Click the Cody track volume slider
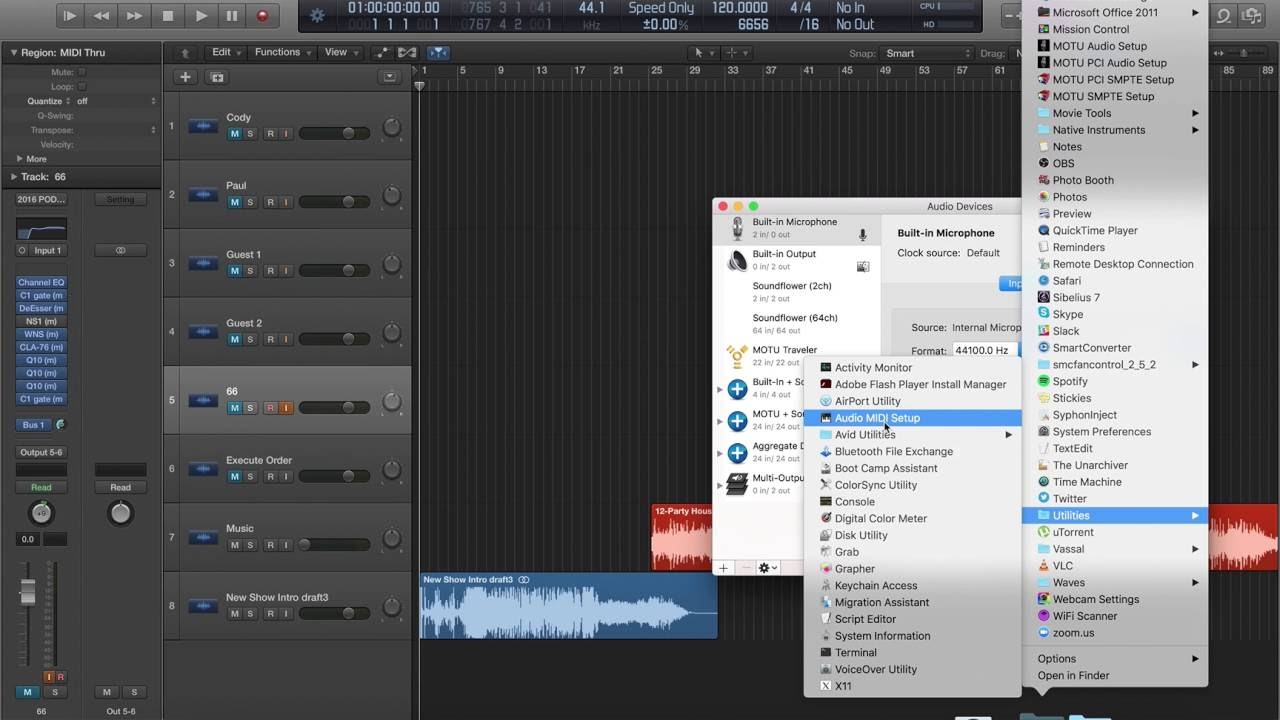 pyautogui.click(x=335, y=133)
